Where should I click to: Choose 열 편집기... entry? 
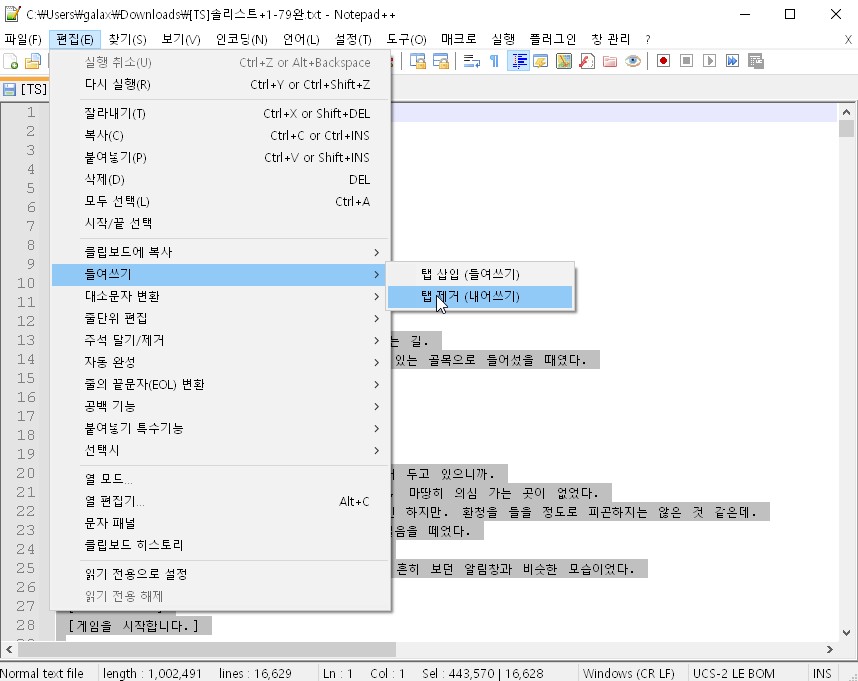(x=220, y=501)
